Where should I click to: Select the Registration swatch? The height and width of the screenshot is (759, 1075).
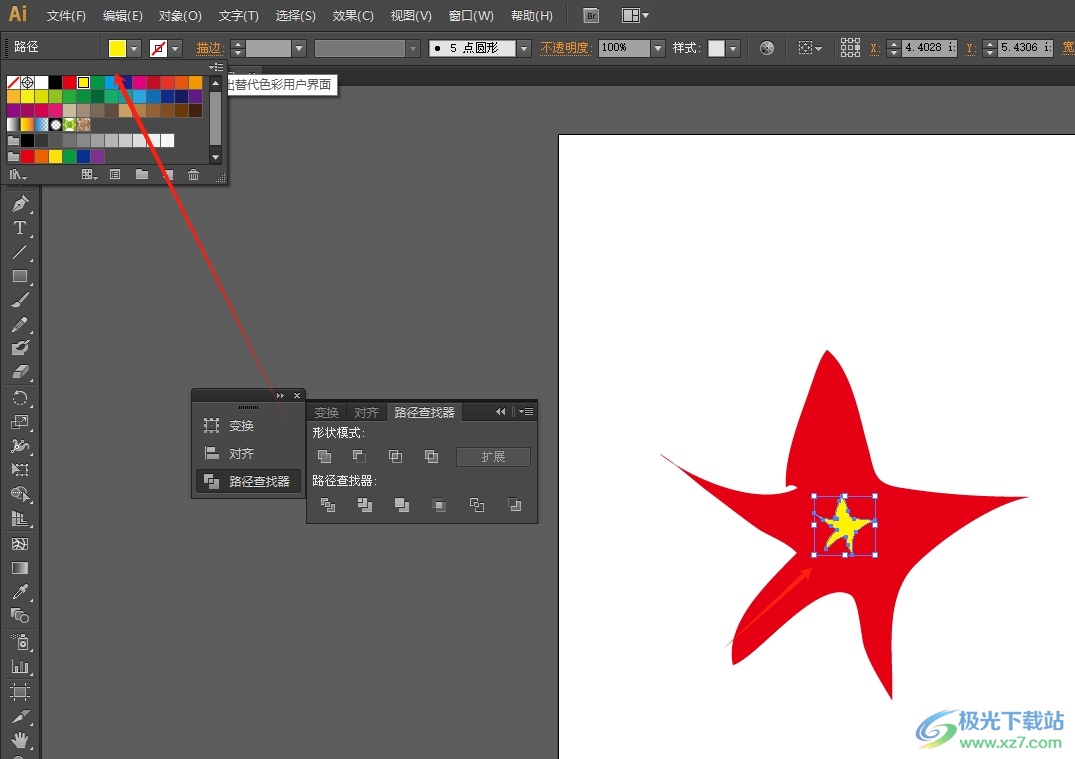[27, 82]
